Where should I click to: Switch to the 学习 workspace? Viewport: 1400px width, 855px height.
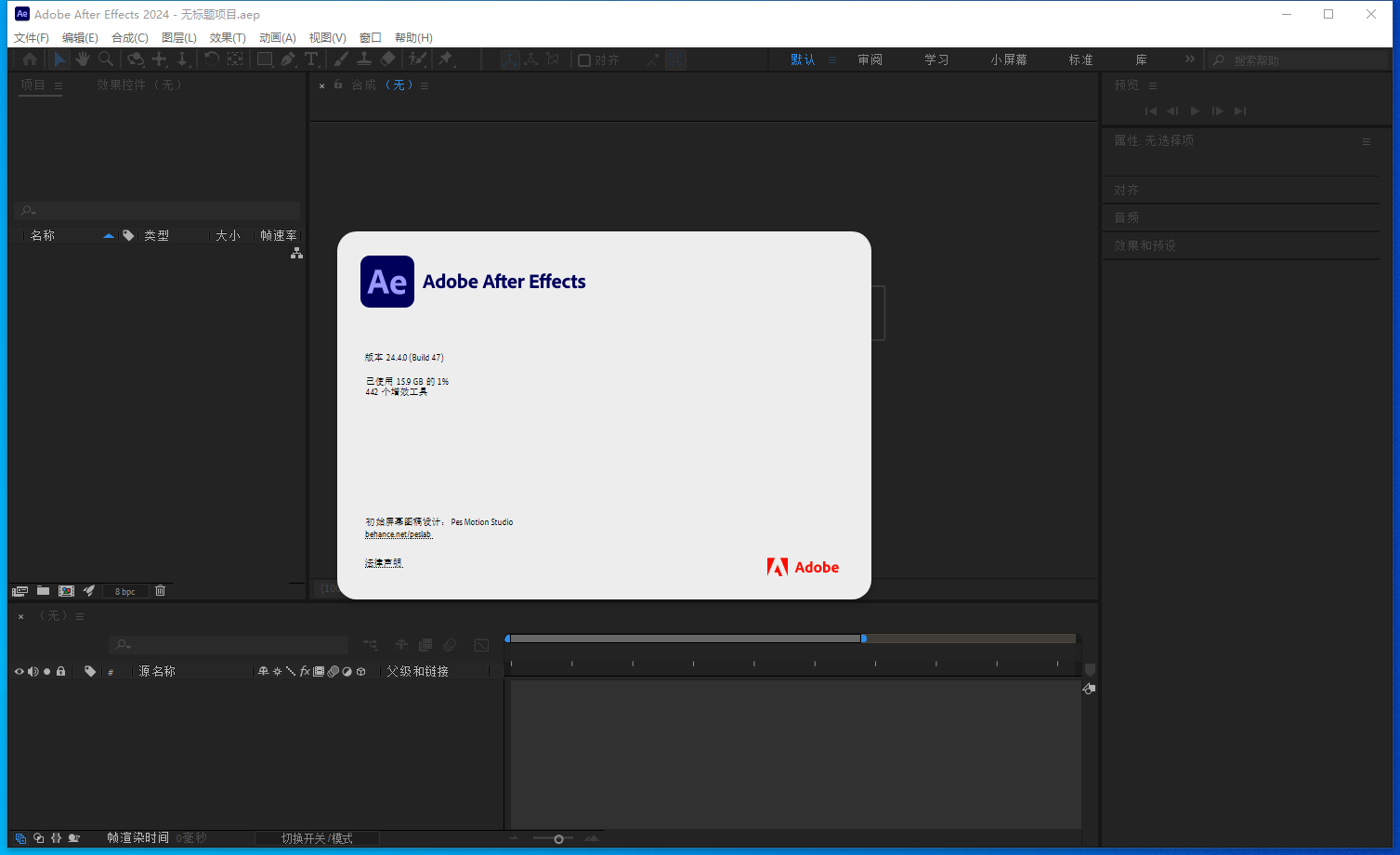[936, 59]
